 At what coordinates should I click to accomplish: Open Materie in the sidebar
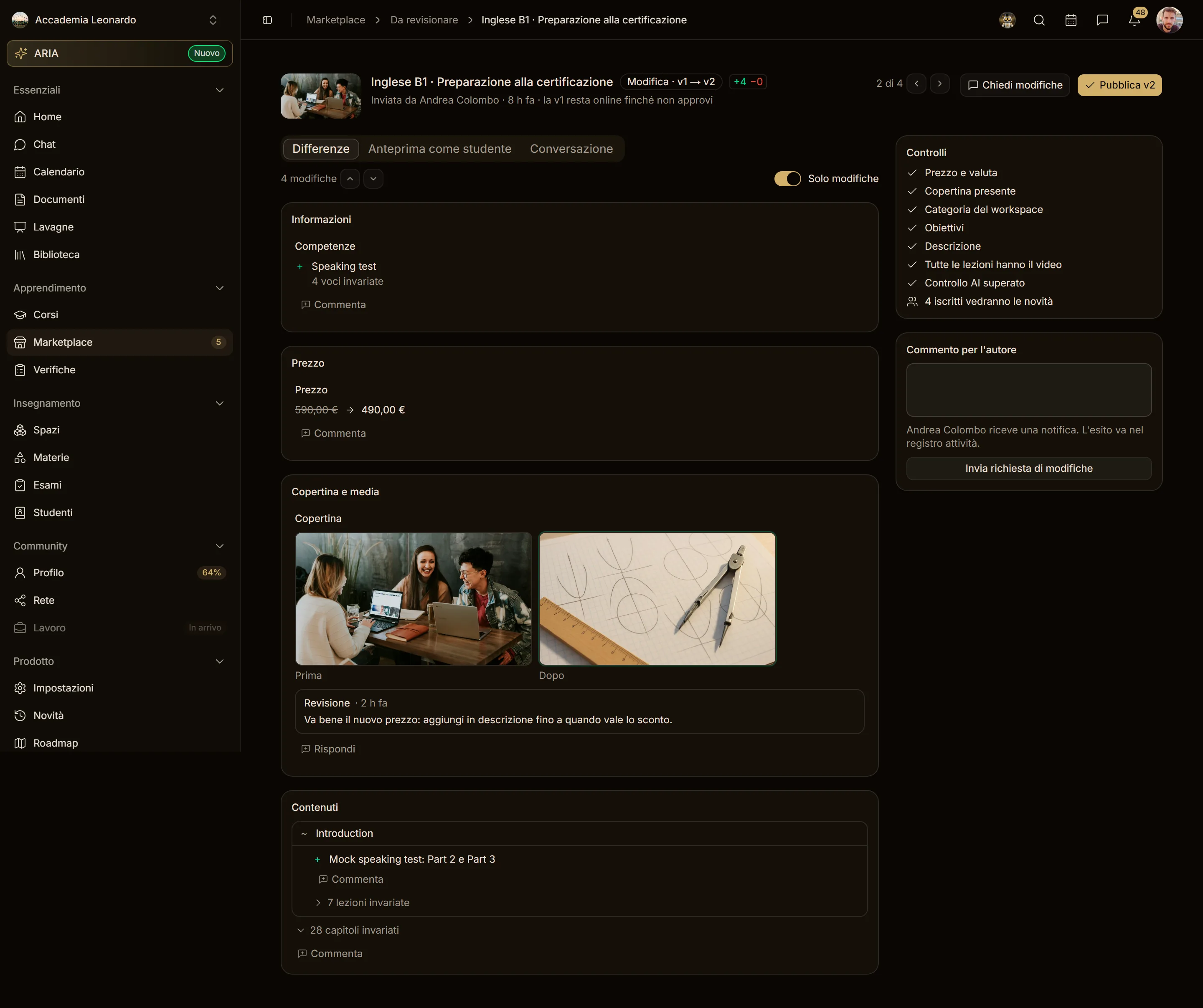[x=120, y=458]
